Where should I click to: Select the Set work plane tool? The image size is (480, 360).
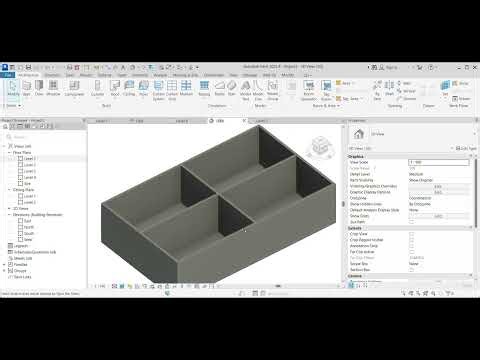tap(445, 88)
